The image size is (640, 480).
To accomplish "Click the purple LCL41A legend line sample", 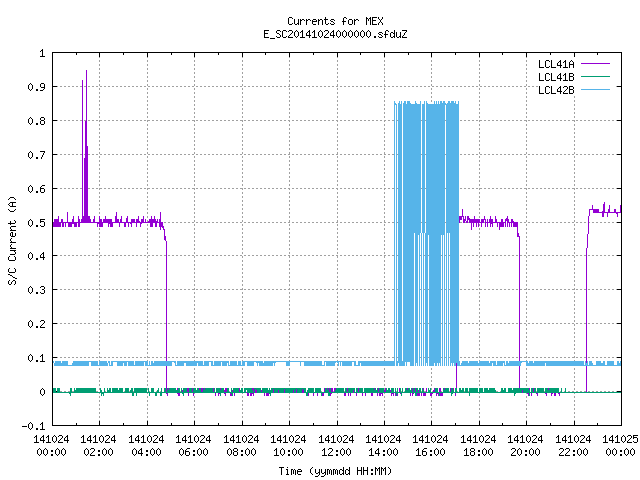I will pos(596,64).
